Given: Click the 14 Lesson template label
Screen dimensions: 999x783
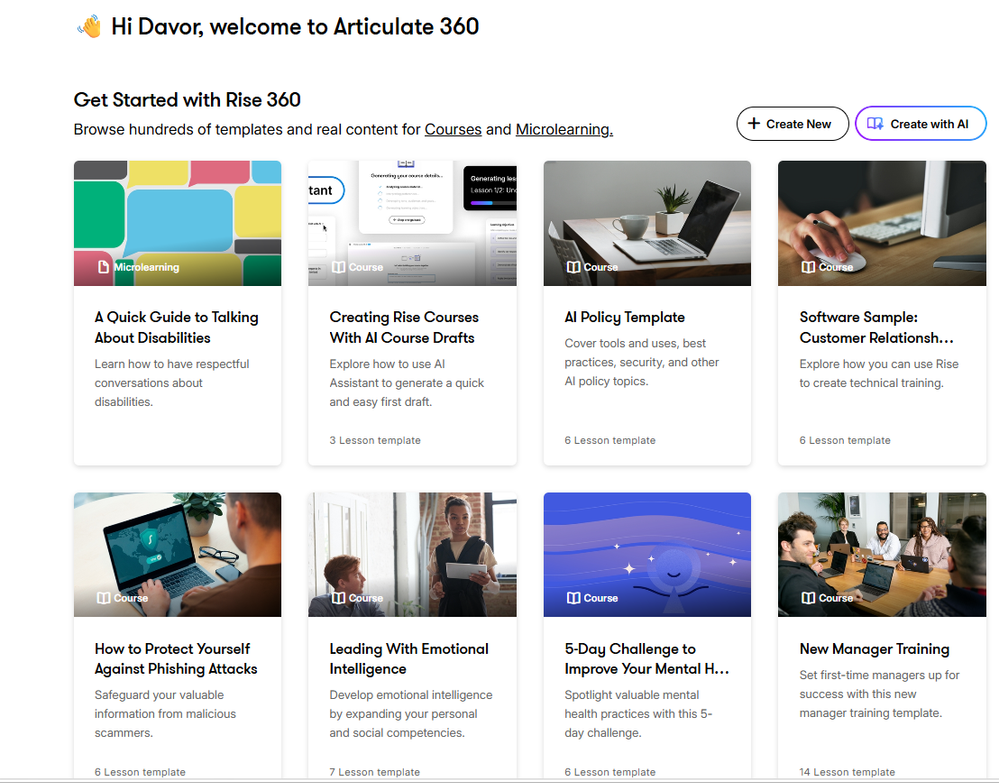Looking at the screenshot, I should 847,772.
